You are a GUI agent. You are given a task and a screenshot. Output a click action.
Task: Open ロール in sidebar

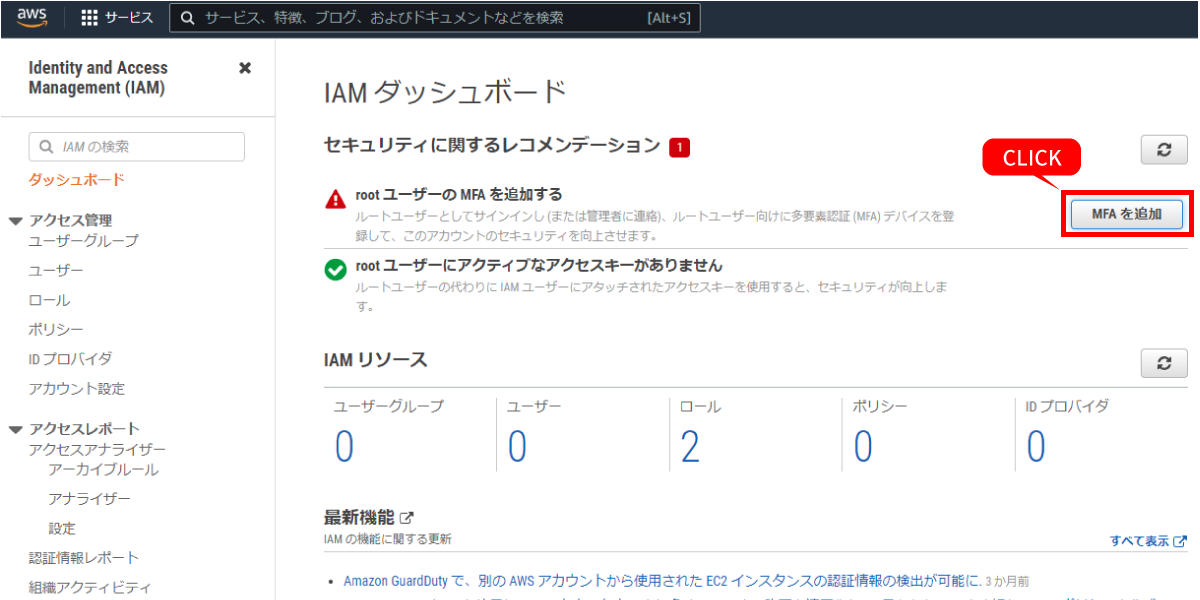pos(49,300)
